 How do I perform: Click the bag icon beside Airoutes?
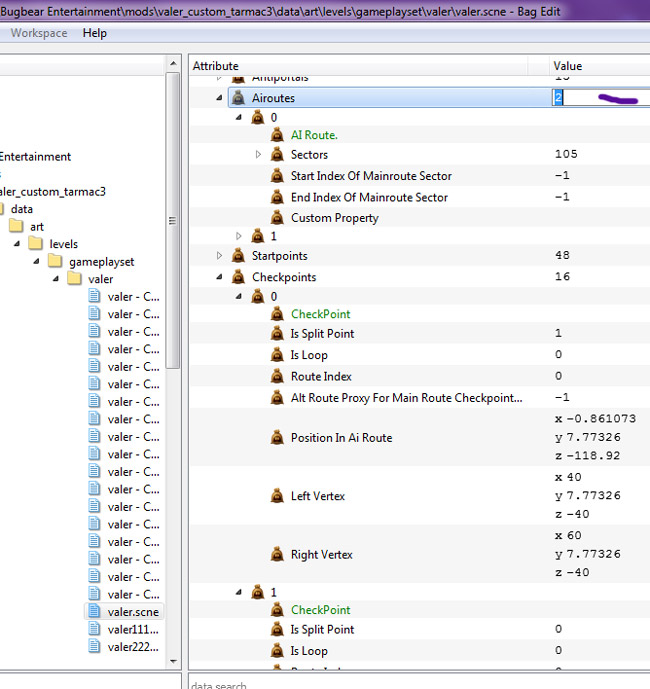coord(238,98)
